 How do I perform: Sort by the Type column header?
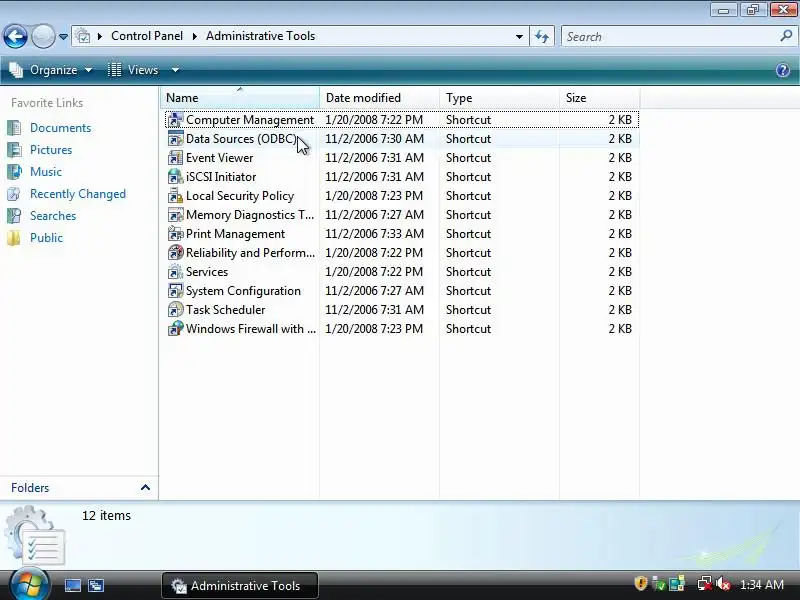point(499,97)
